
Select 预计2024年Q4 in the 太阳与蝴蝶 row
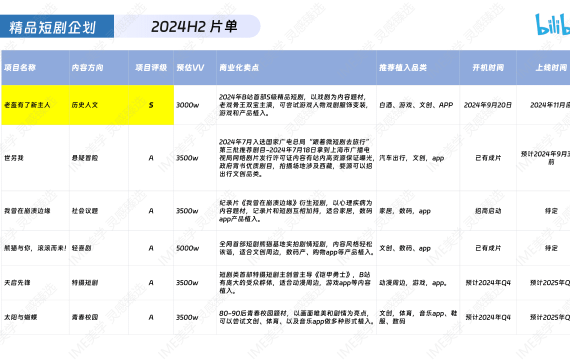[x=488, y=317]
